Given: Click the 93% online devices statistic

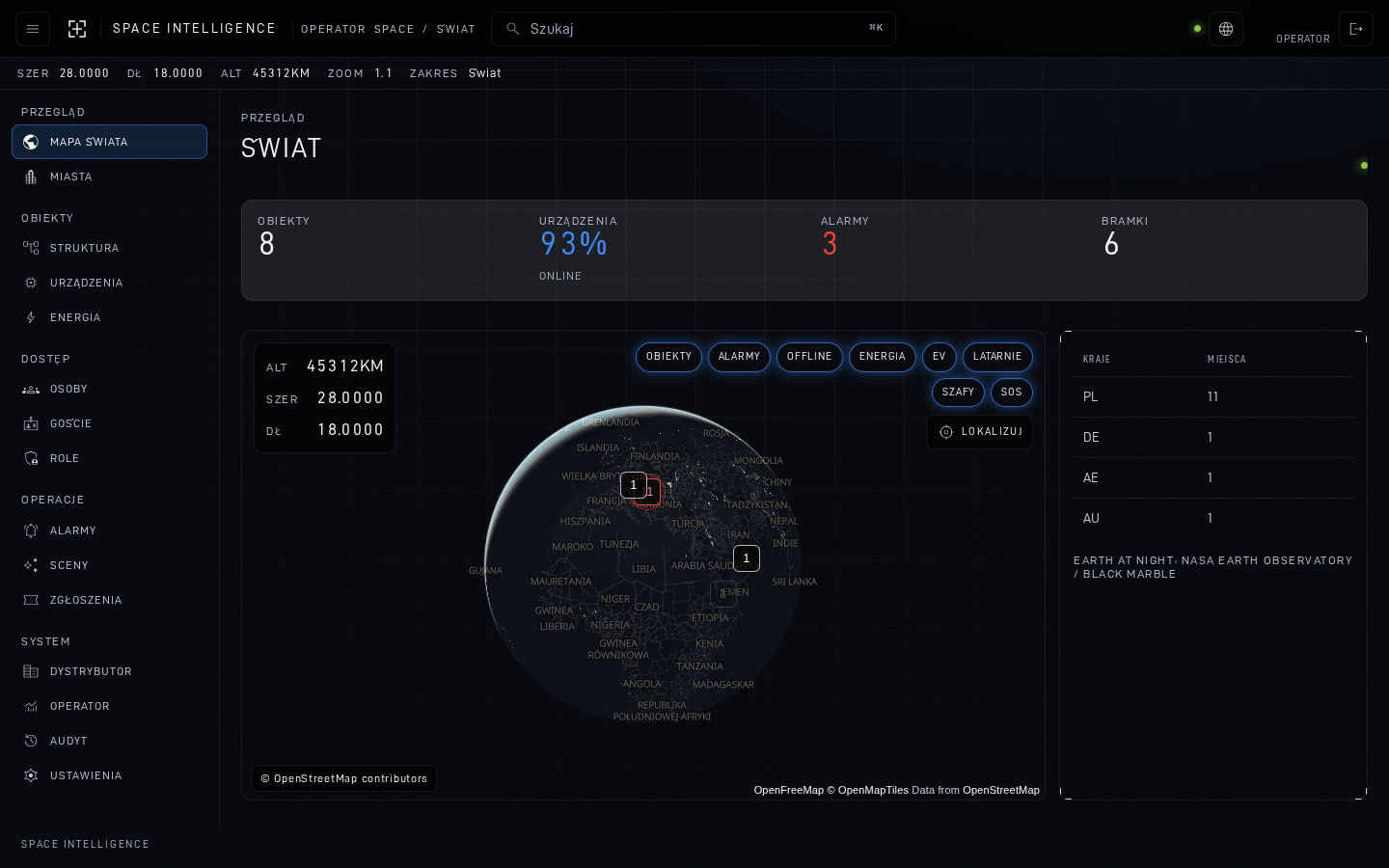Looking at the screenshot, I should tap(664, 249).
